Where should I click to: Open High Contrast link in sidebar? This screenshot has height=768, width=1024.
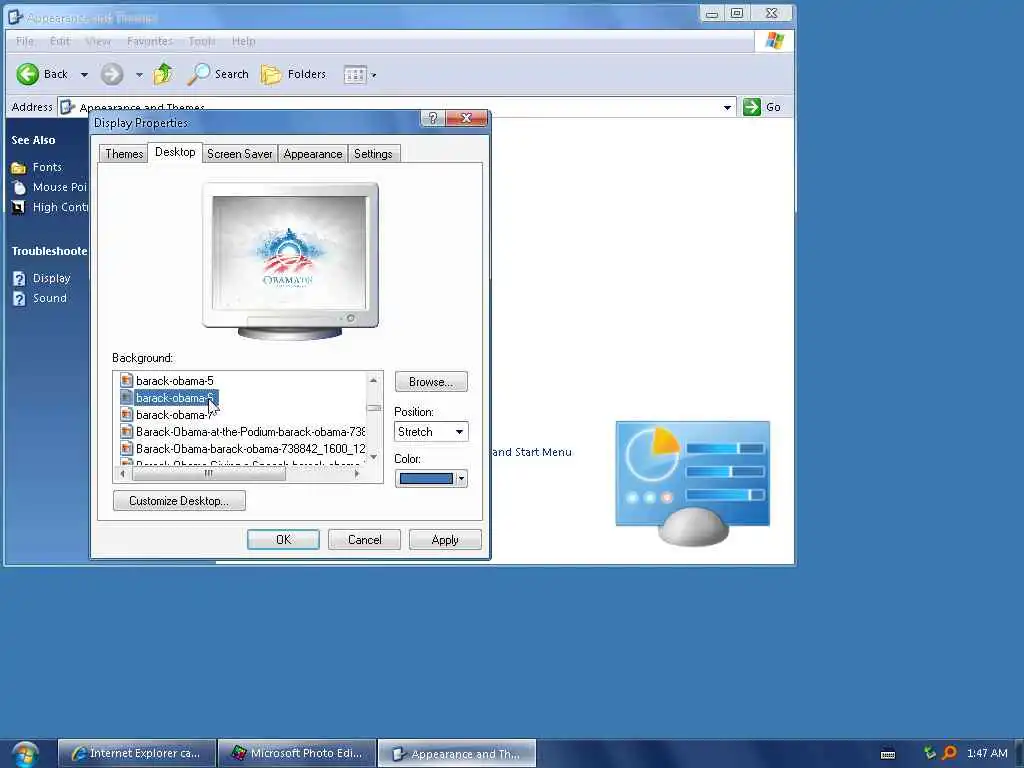click(x=60, y=207)
